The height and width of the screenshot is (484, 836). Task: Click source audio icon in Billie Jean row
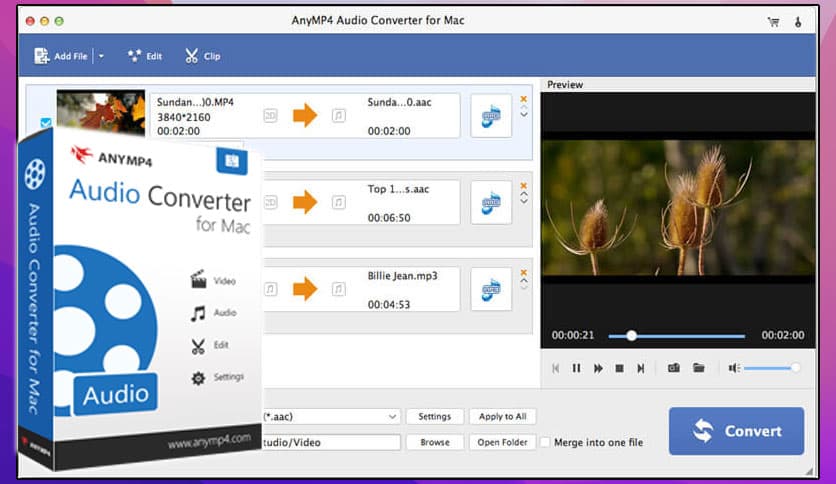[x=271, y=289]
